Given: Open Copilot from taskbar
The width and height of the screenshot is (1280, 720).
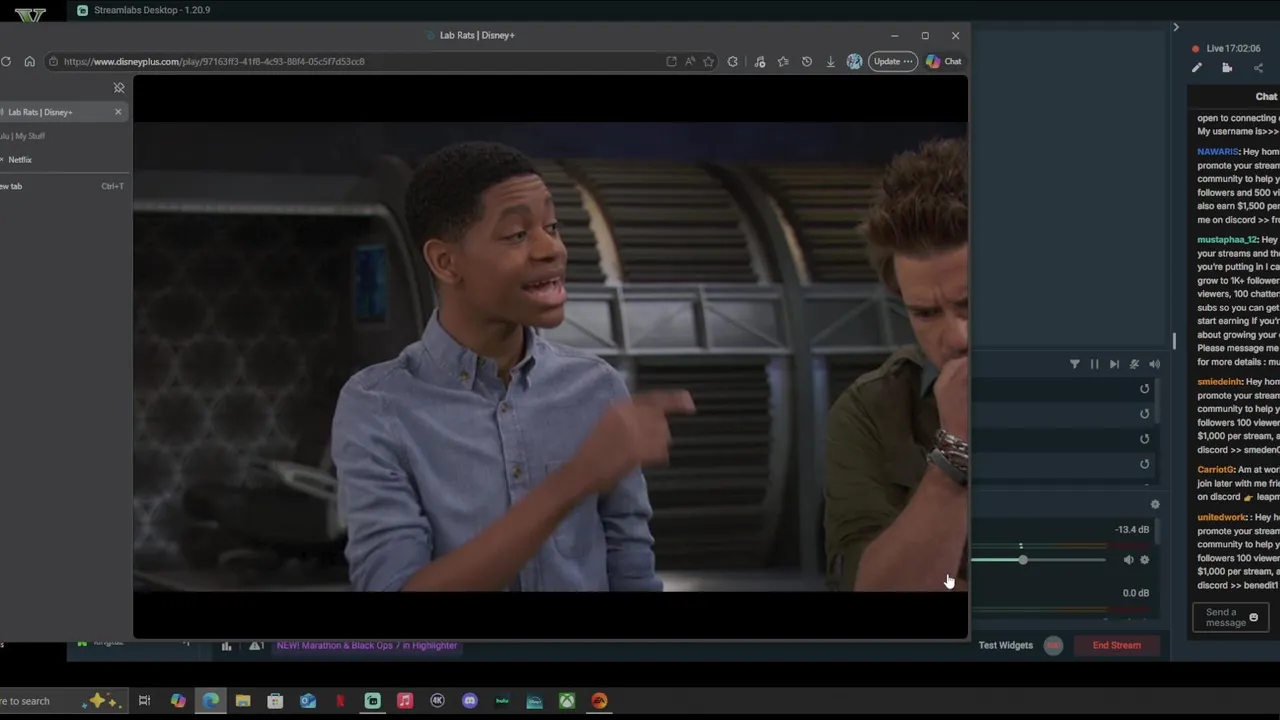Looking at the screenshot, I should pyautogui.click(x=178, y=701).
